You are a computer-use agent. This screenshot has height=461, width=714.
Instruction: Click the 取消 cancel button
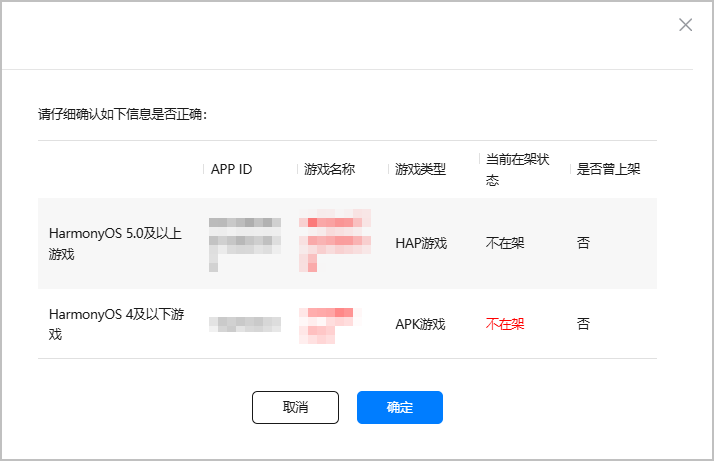[x=295, y=407]
